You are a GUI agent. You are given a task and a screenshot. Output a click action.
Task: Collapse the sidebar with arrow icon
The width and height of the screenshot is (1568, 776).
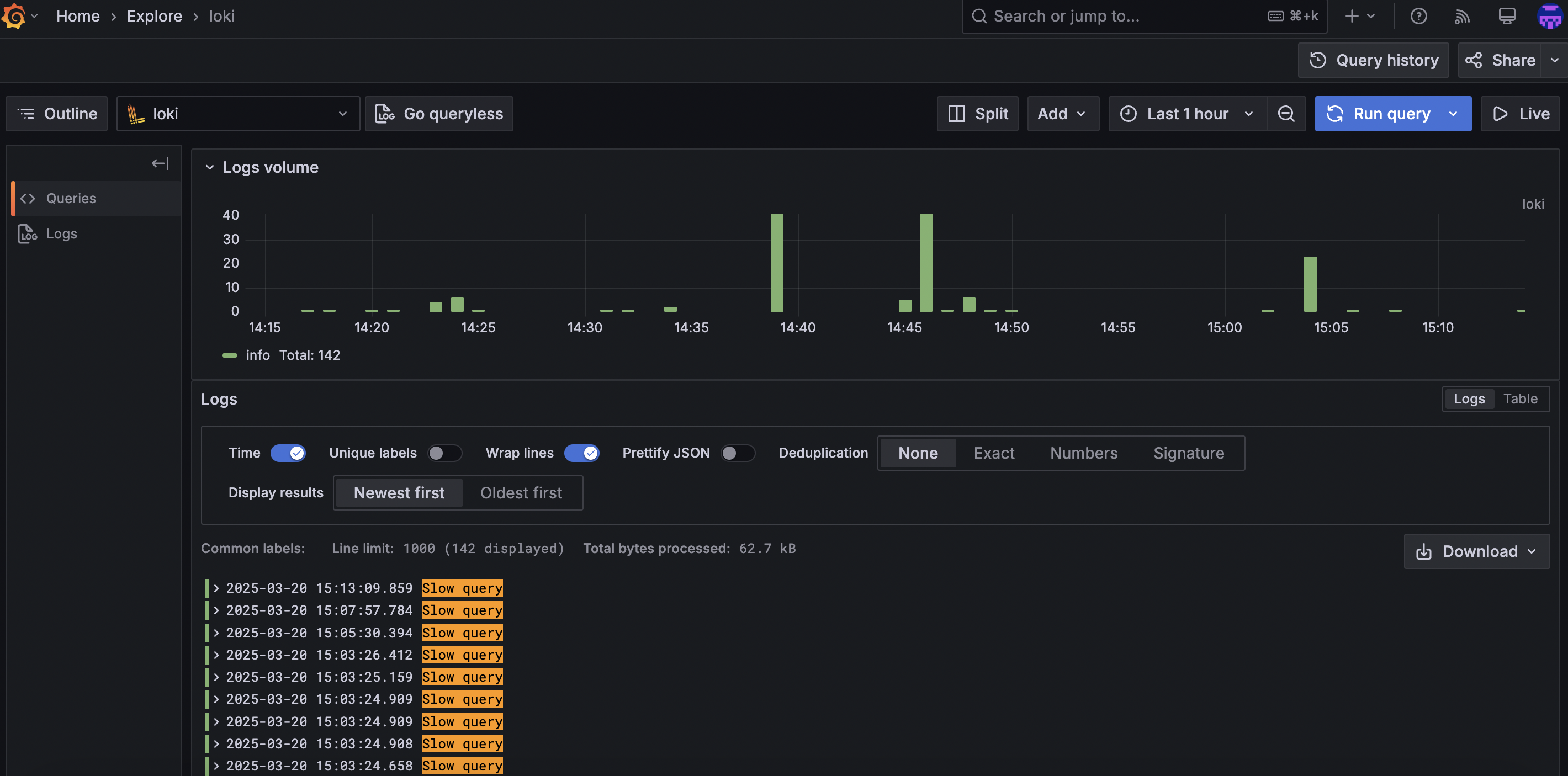(x=160, y=163)
